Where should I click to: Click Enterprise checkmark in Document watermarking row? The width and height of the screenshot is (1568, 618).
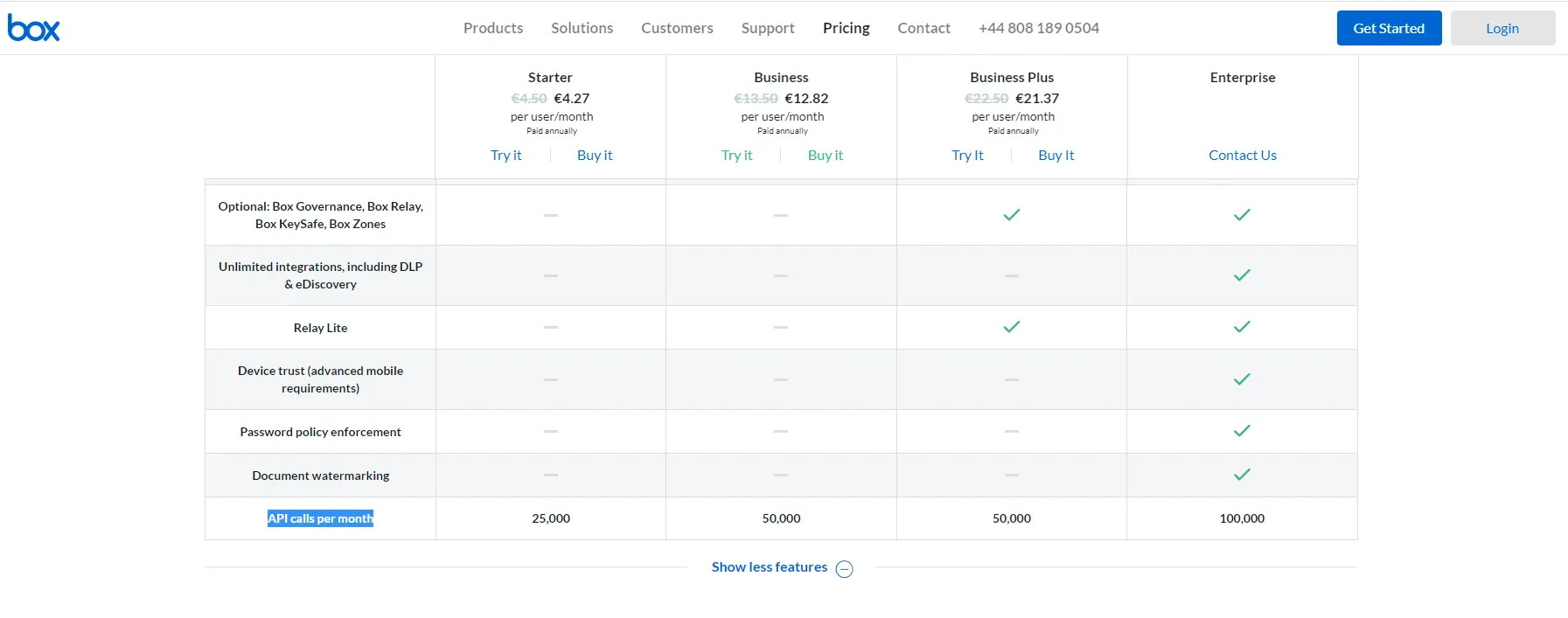click(1242, 475)
